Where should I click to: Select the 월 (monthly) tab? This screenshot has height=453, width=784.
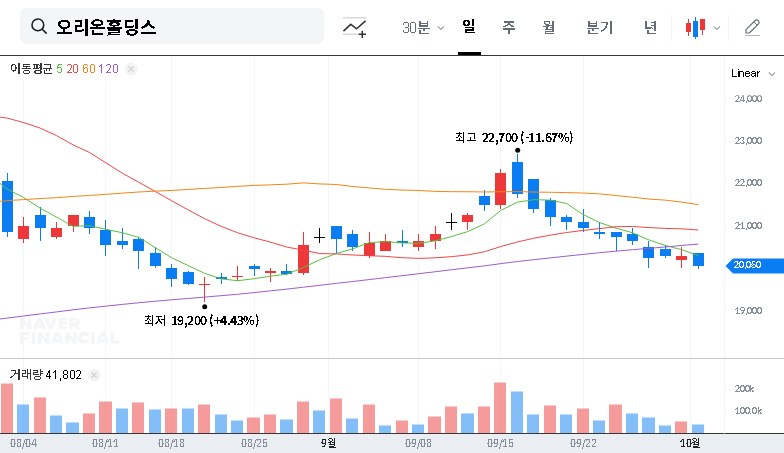click(x=548, y=27)
